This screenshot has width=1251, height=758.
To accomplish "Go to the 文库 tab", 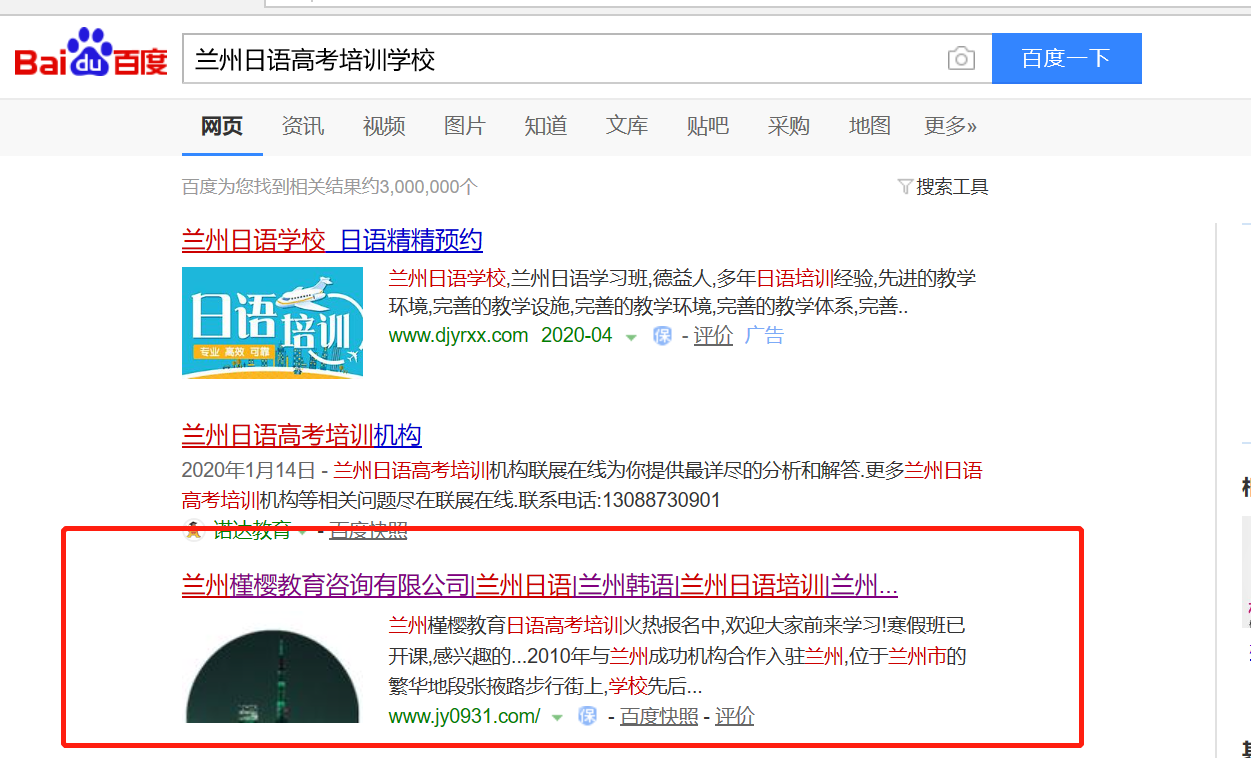I will [x=627, y=126].
